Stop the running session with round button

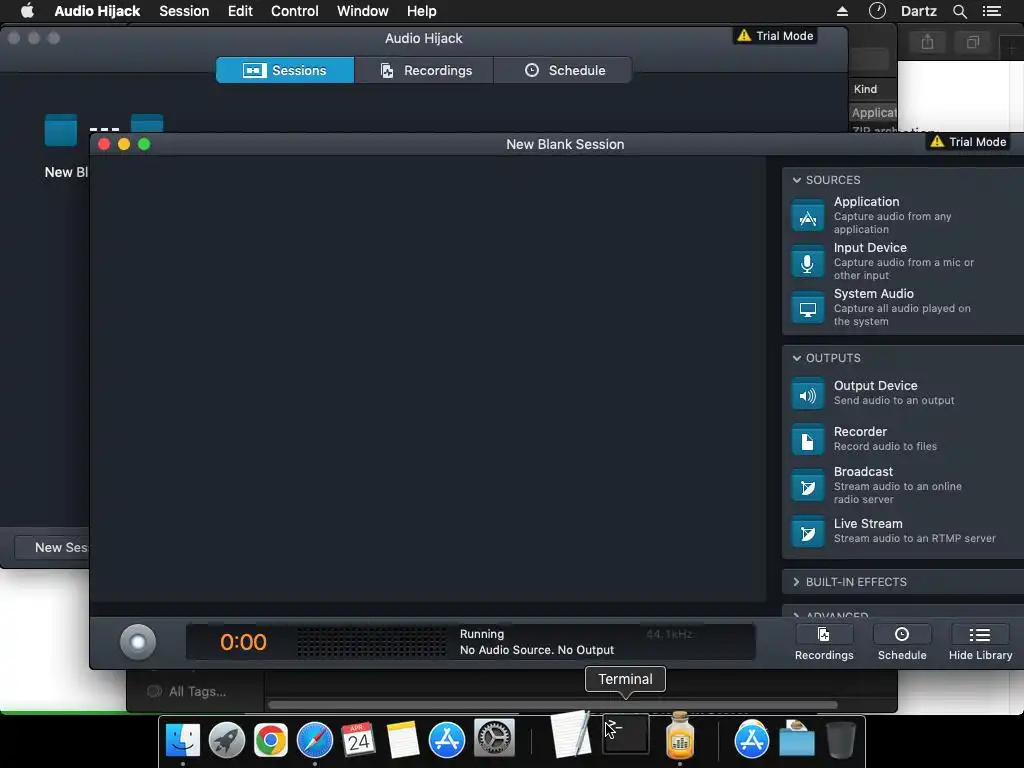coord(138,642)
